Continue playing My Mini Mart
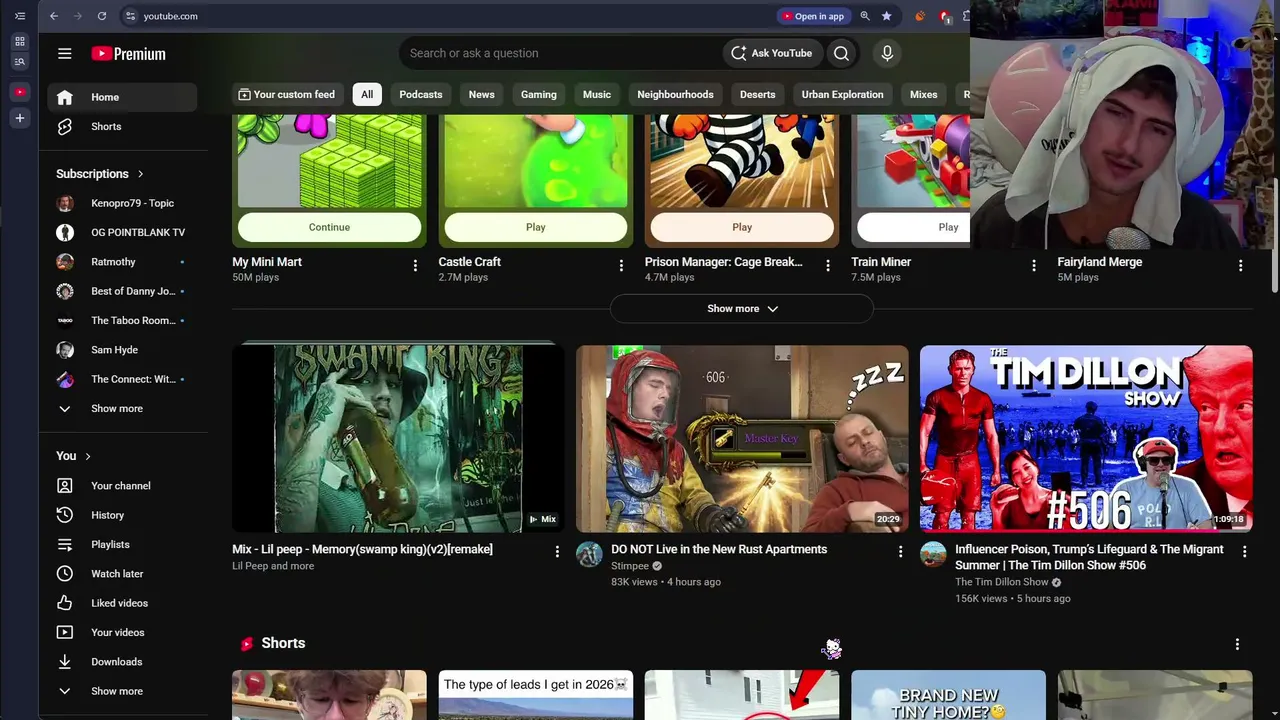This screenshot has width=1280, height=720. tap(329, 227)
